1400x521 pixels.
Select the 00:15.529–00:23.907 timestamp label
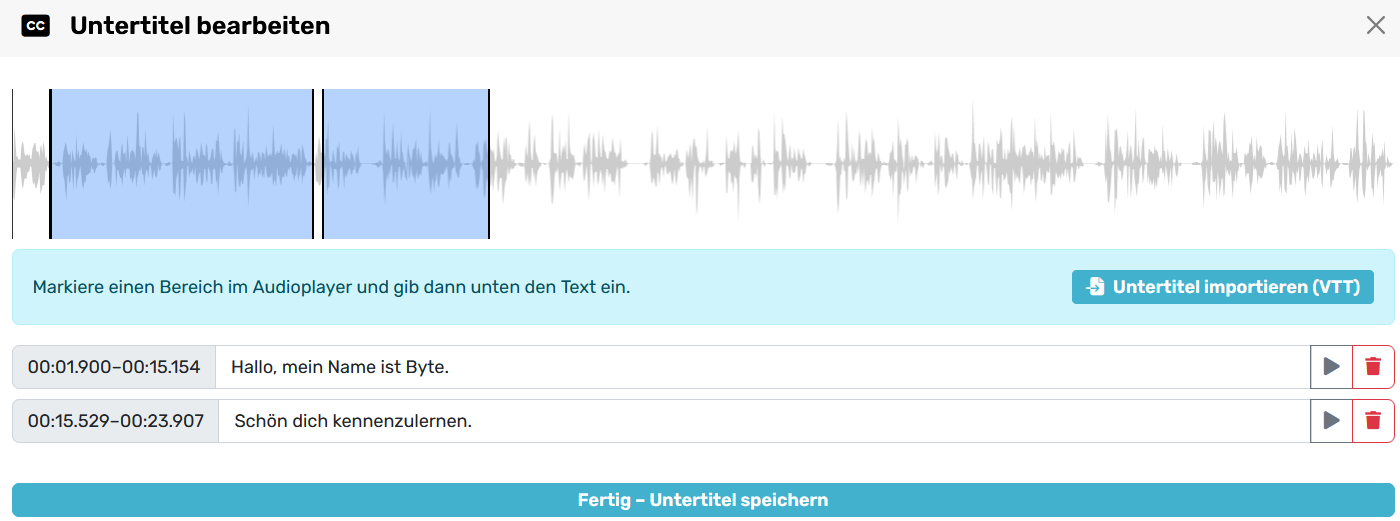tap(114, 421)
